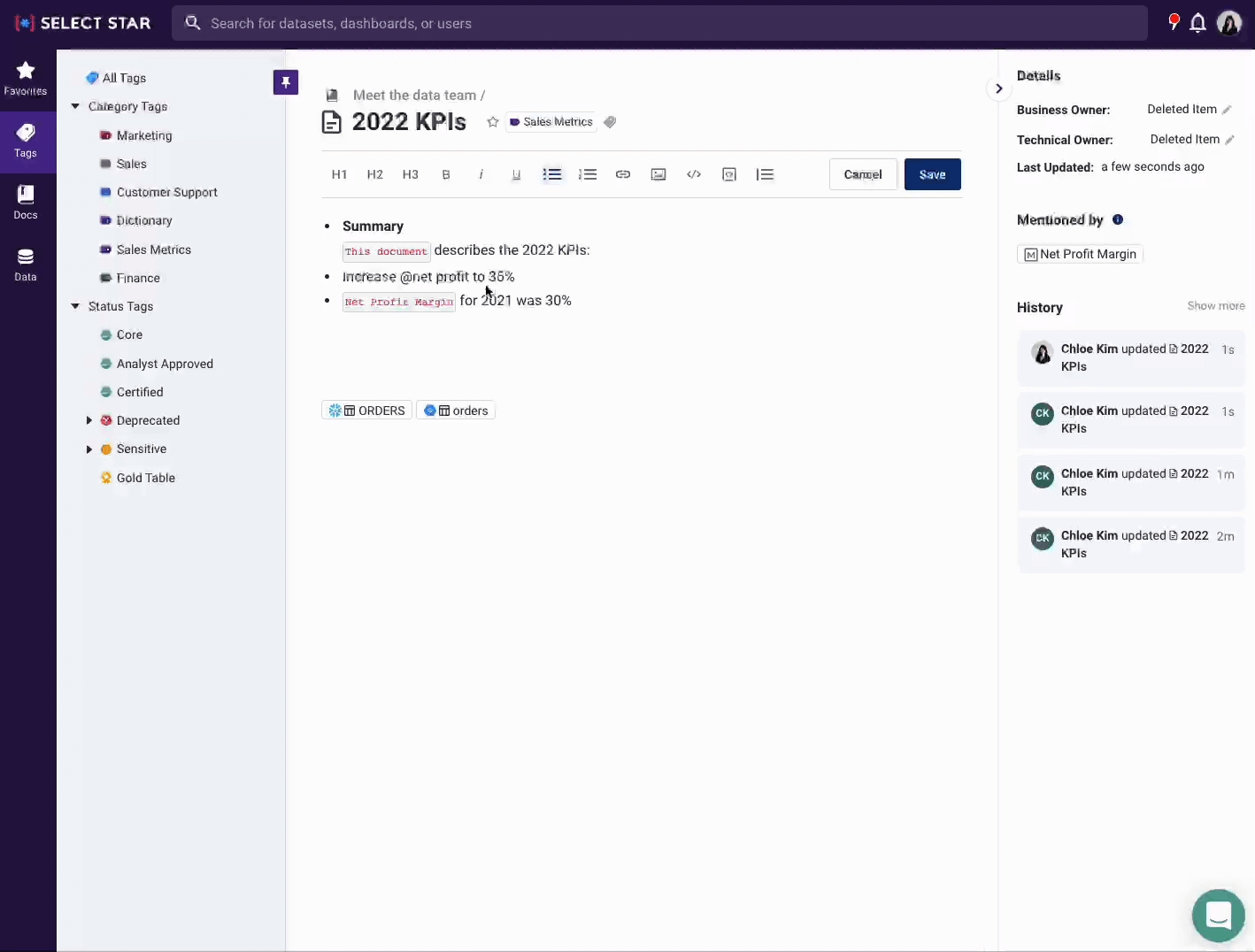The height and width of the screenshot is (952, 1255).
Task: Expand the Sensitive status tag
Action: point(89,449)
